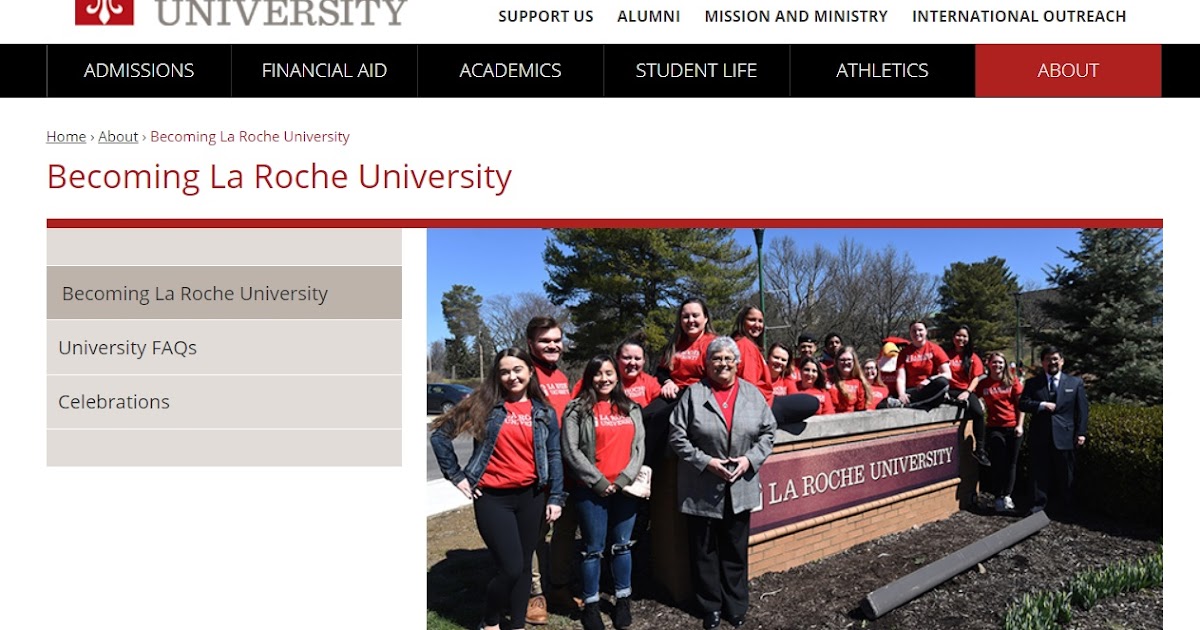The width and height of the screenshot is (1200, 630).
Task: Click the About breadcrumb link
Action: [118, 136]
